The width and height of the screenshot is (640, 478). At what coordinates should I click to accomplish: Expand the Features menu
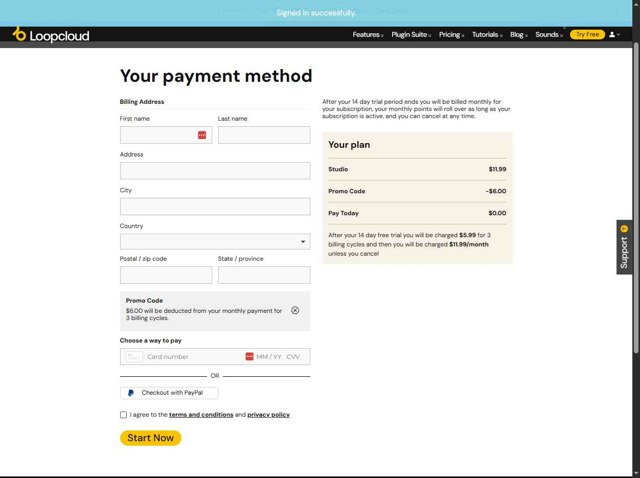[368, 35]
